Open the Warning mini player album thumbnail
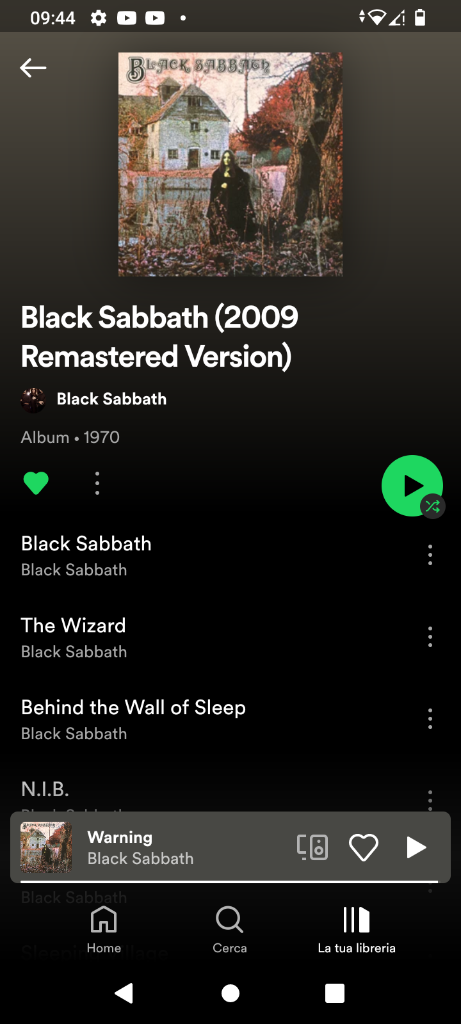The image size is (461, 1024). point(46,847)
